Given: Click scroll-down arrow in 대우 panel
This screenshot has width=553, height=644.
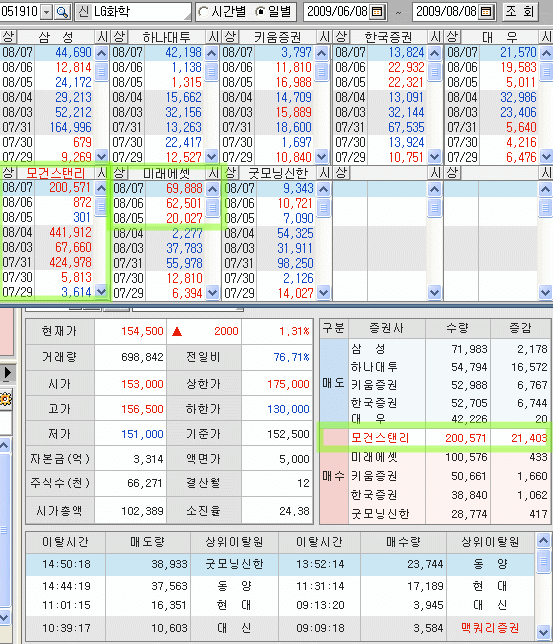Looking at the screenshot, I should click(546, 156).
